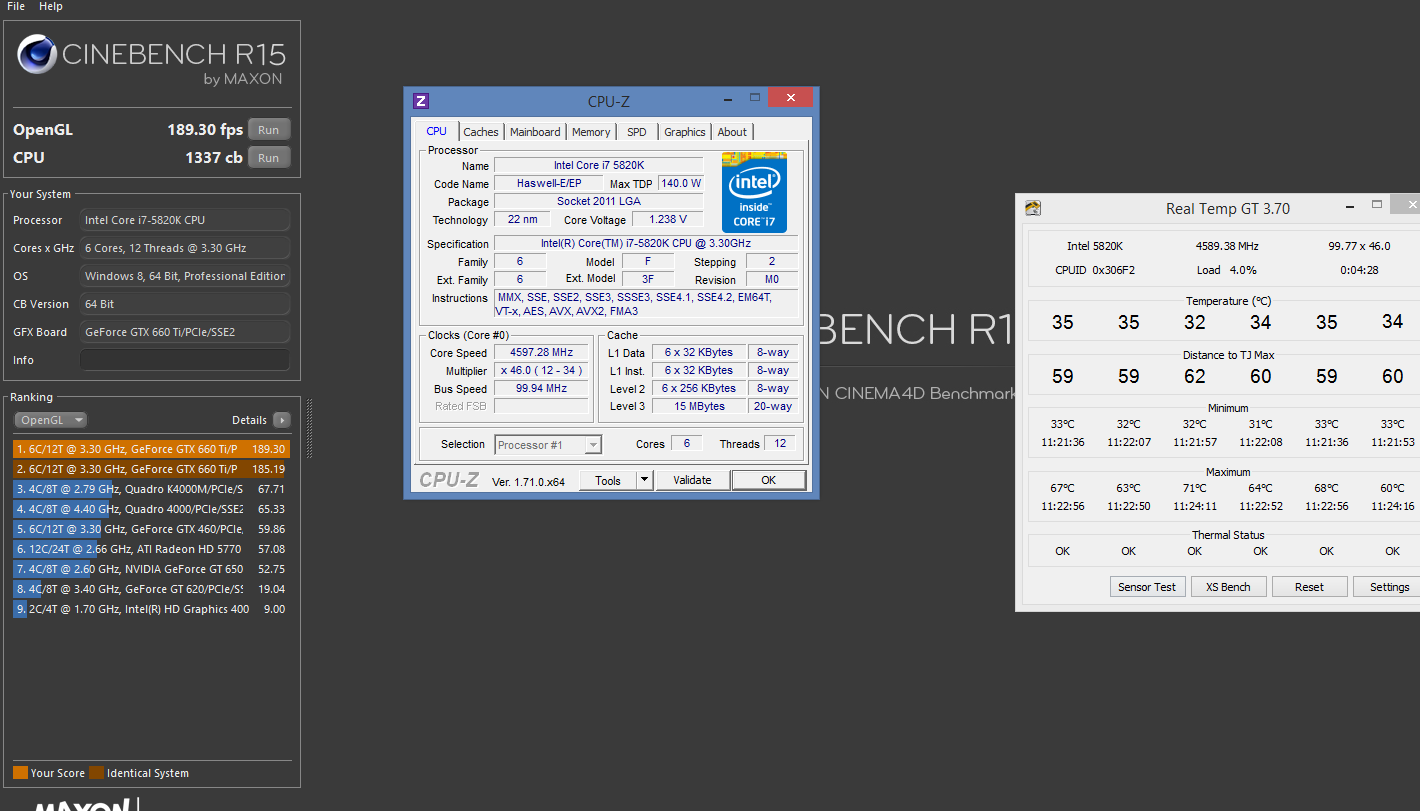Switch to the Mainboard tab in CPU-Z

(x=535, y=132)
